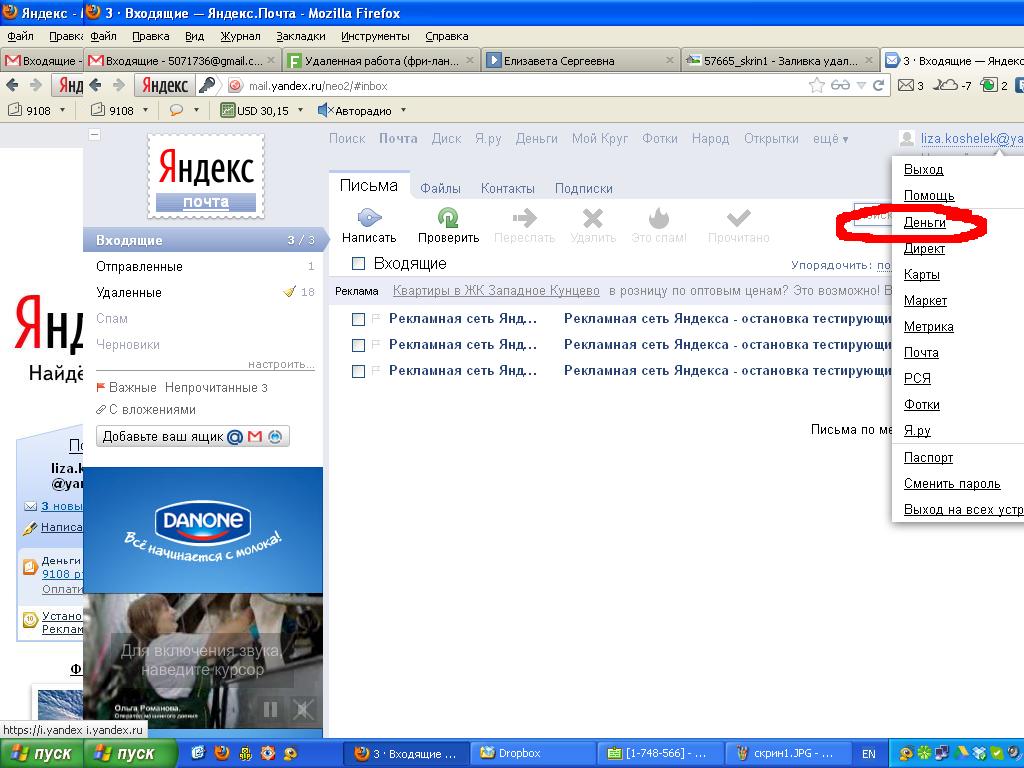Open the Закладки menu
This screenshot has width=1024, height=768.
[x=300, y=37]
